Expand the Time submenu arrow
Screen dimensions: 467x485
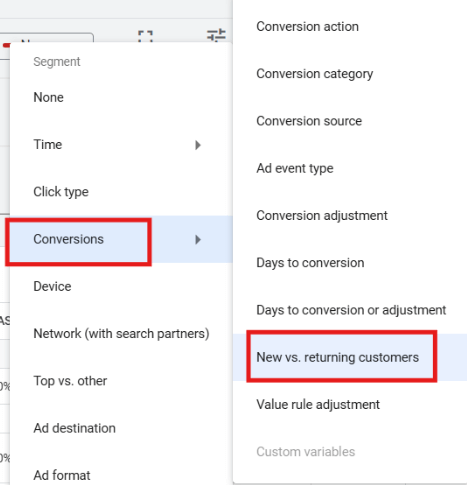tap(198, 145)
